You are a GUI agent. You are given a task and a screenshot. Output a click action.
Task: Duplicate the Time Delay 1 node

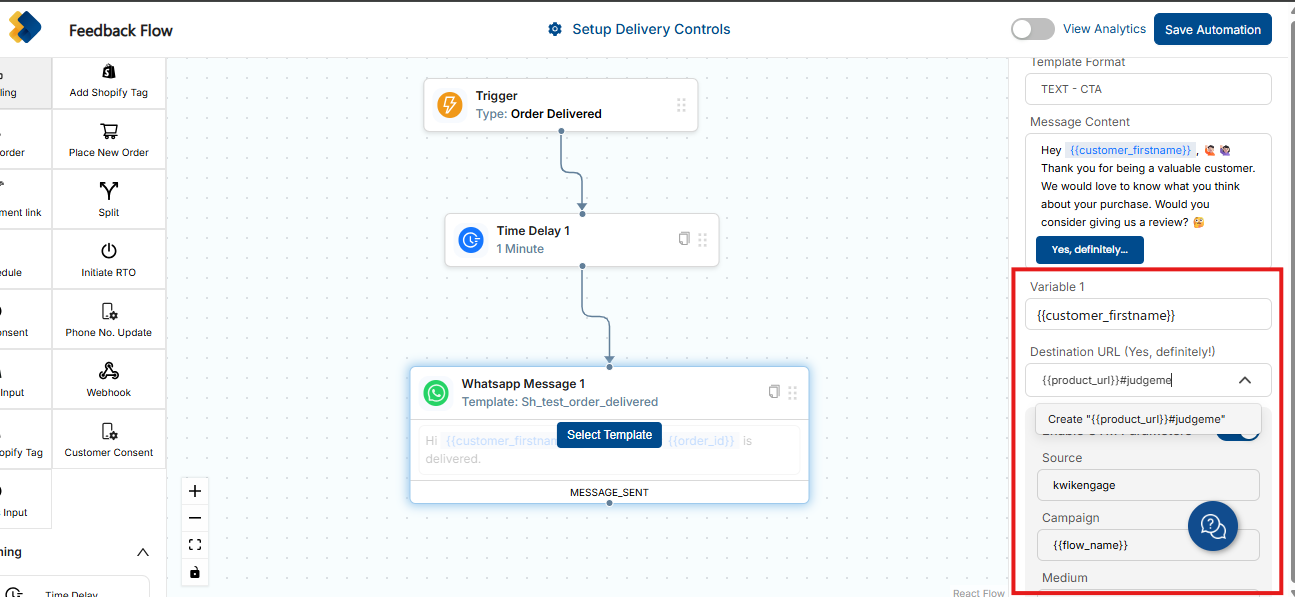pos(684,239)
